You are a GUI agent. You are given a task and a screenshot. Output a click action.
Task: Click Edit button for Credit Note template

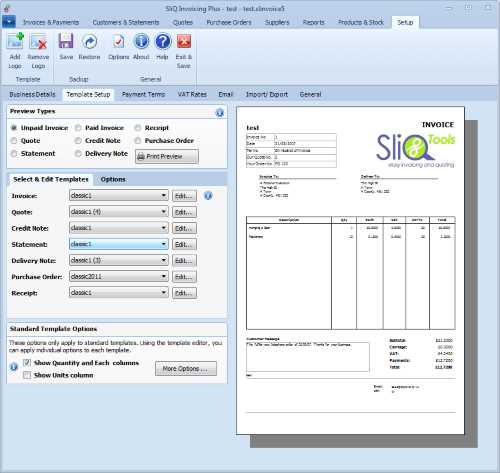coord(184,228)
